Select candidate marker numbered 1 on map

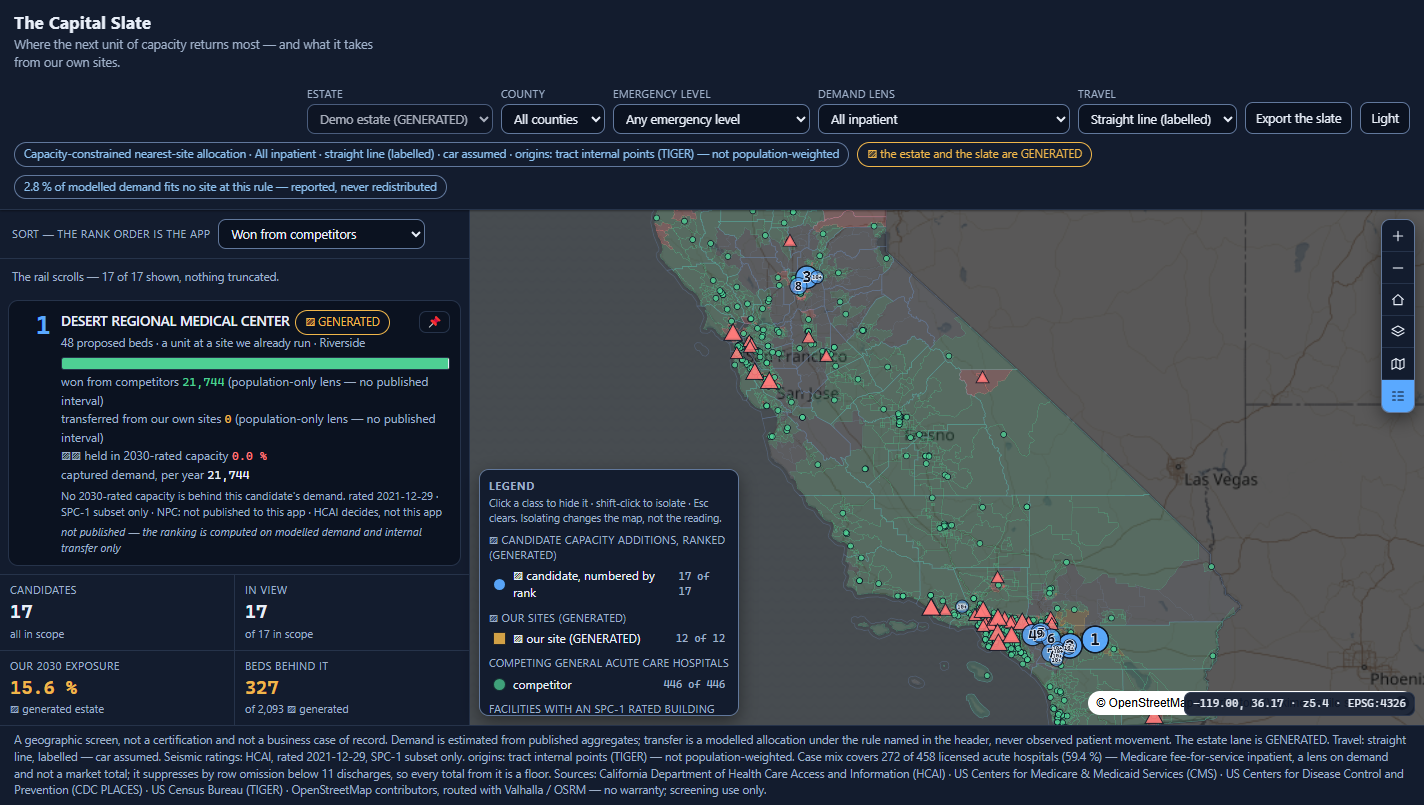[1095, 638]
